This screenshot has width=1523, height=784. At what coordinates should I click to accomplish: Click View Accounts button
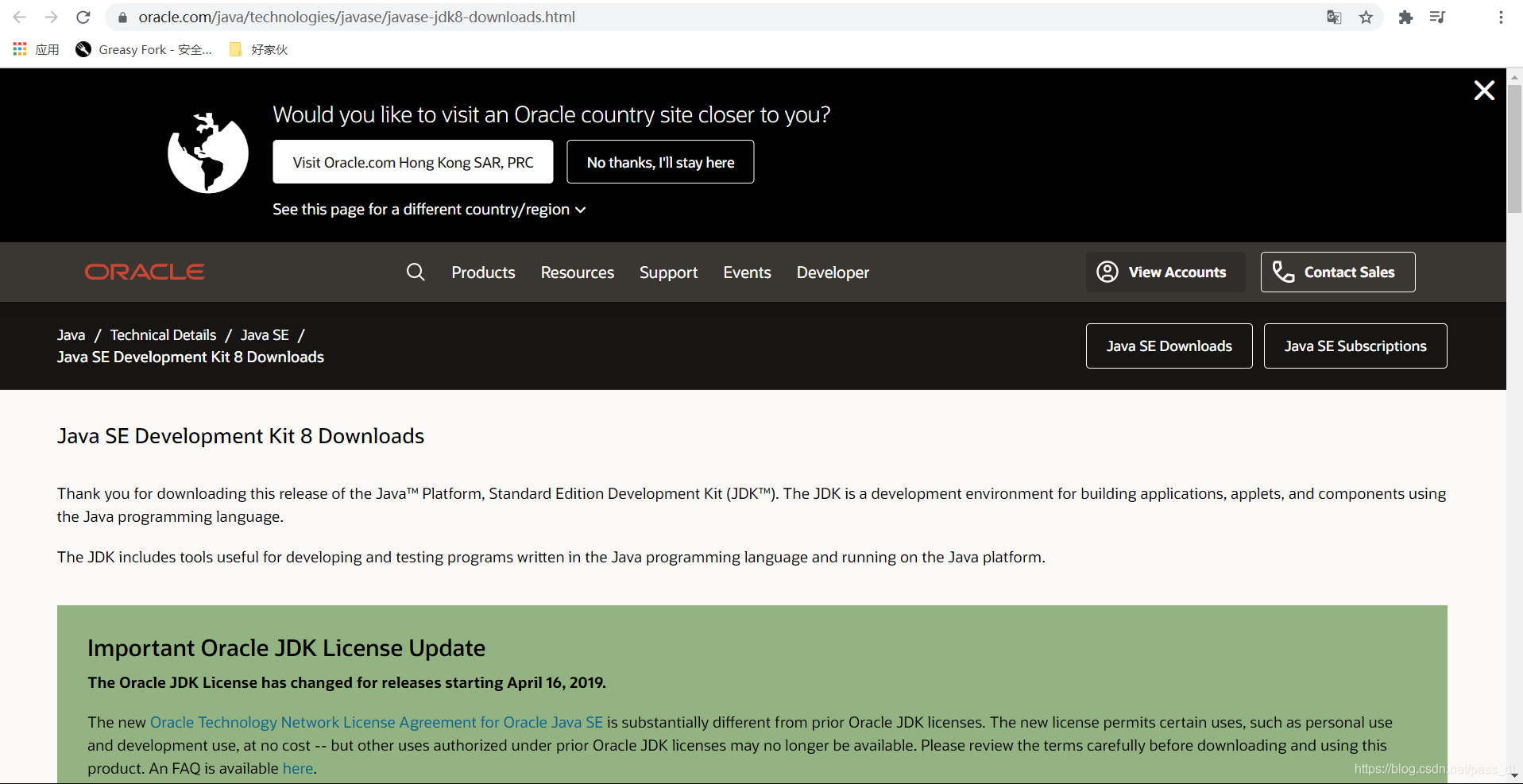(1165, 272)
